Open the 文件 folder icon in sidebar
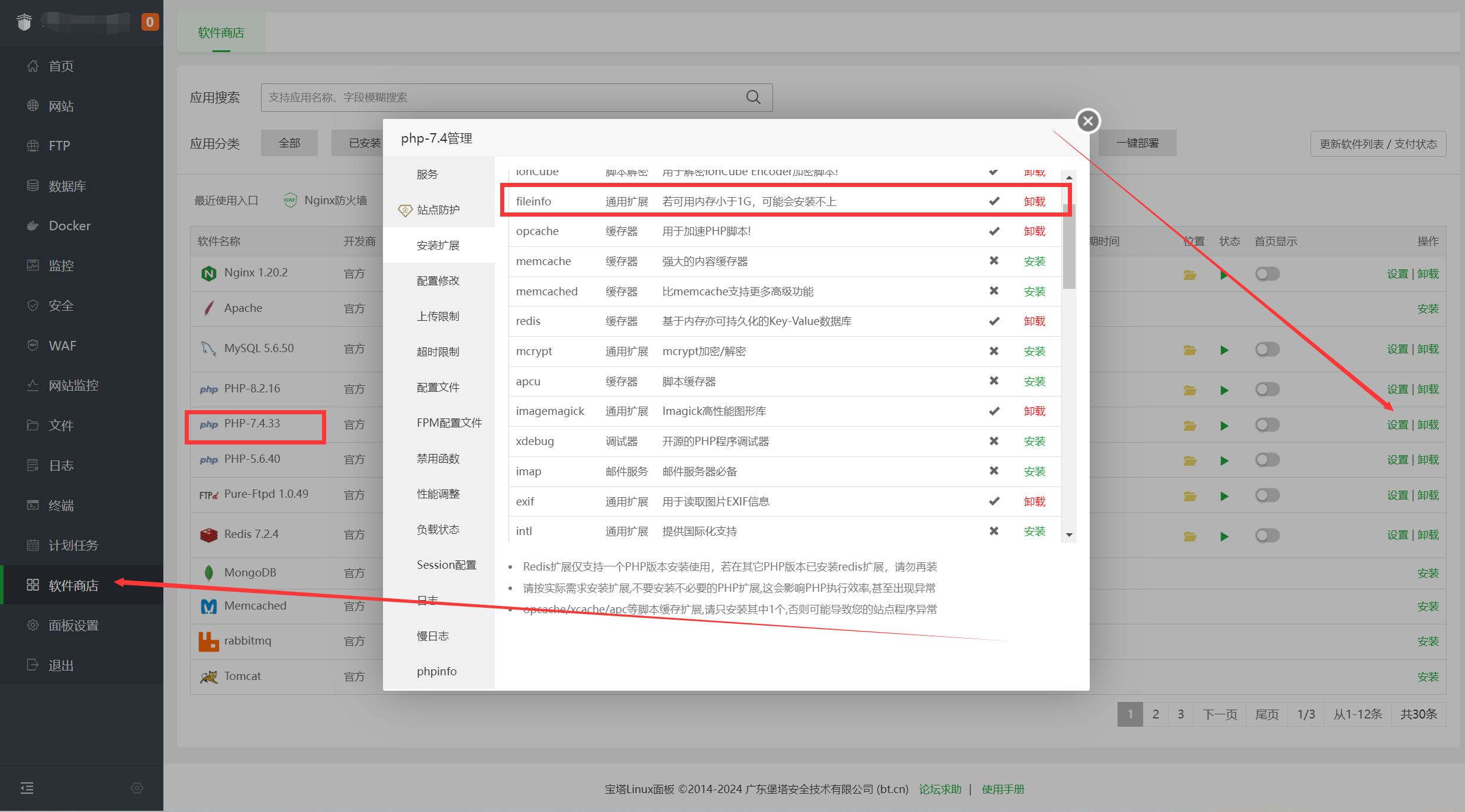This screenshot has height=812, width=1465. [x=33, y=425]
